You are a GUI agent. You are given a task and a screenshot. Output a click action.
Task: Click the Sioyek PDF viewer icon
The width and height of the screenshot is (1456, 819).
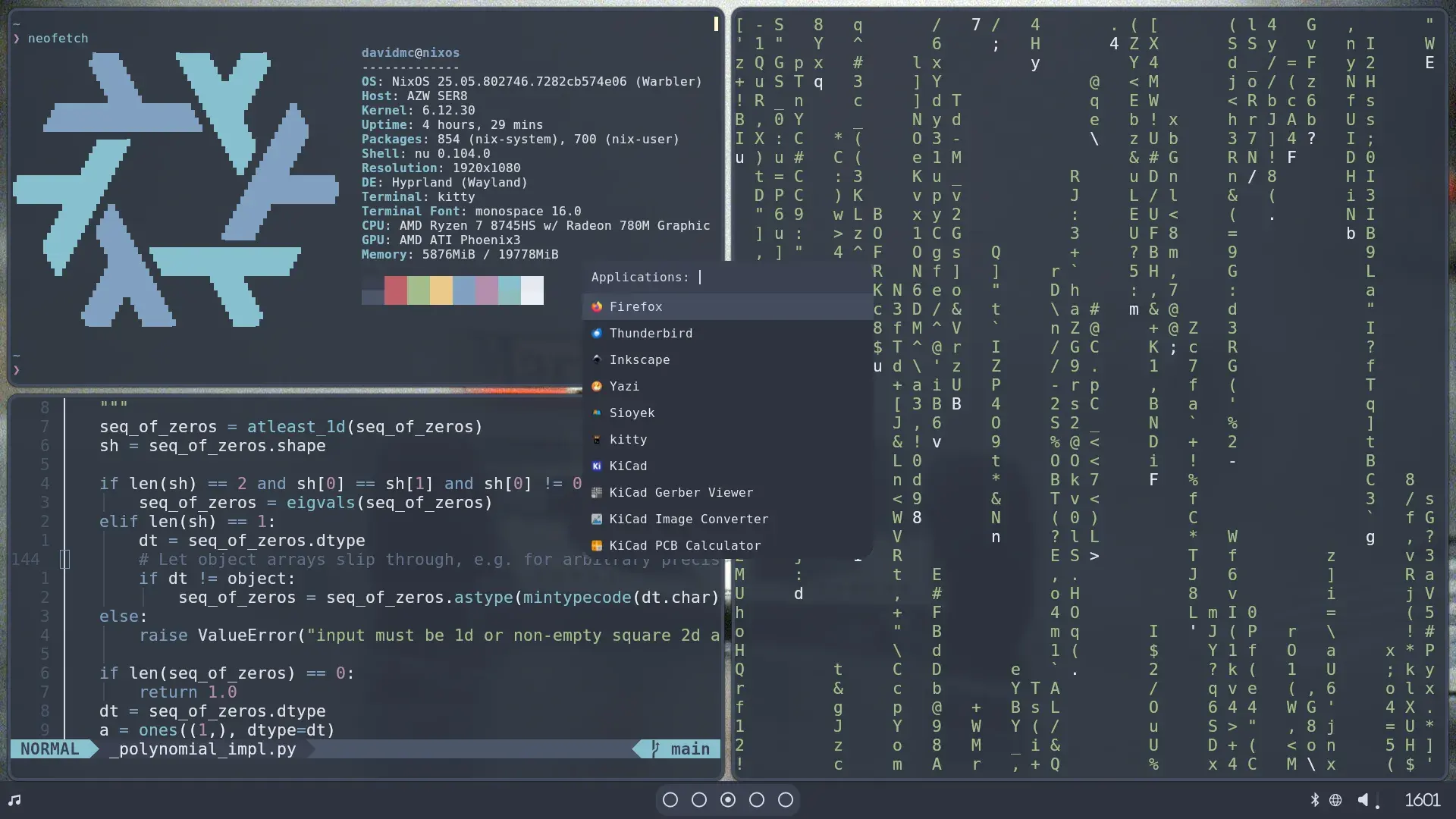[597, 413]
